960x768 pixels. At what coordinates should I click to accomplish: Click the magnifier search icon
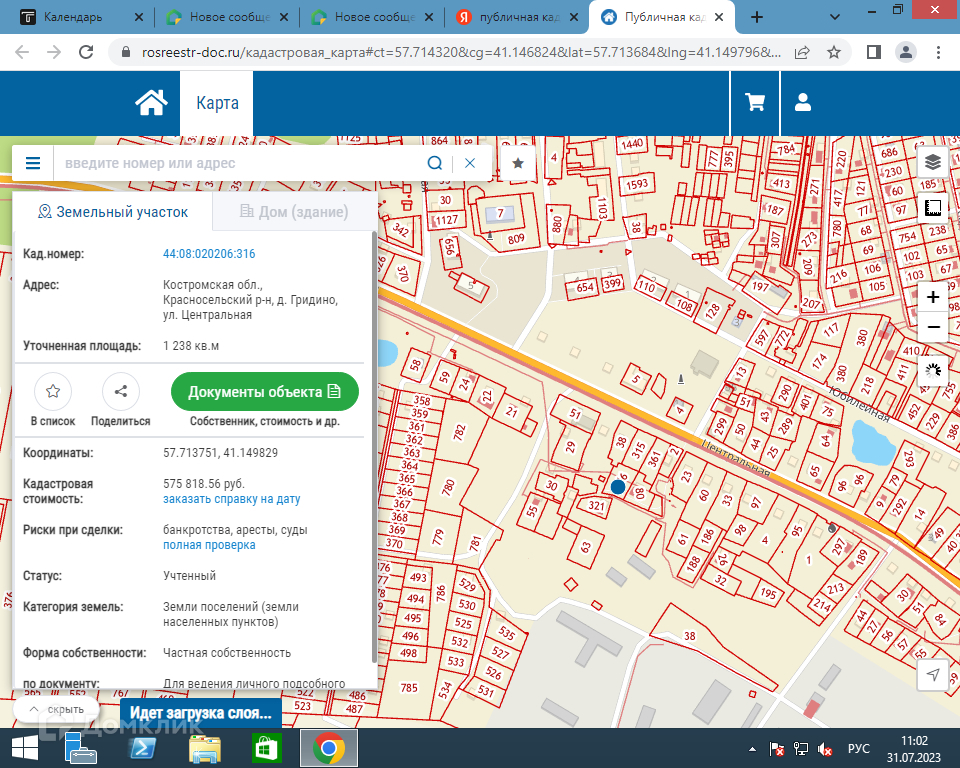tap(435, 163)
